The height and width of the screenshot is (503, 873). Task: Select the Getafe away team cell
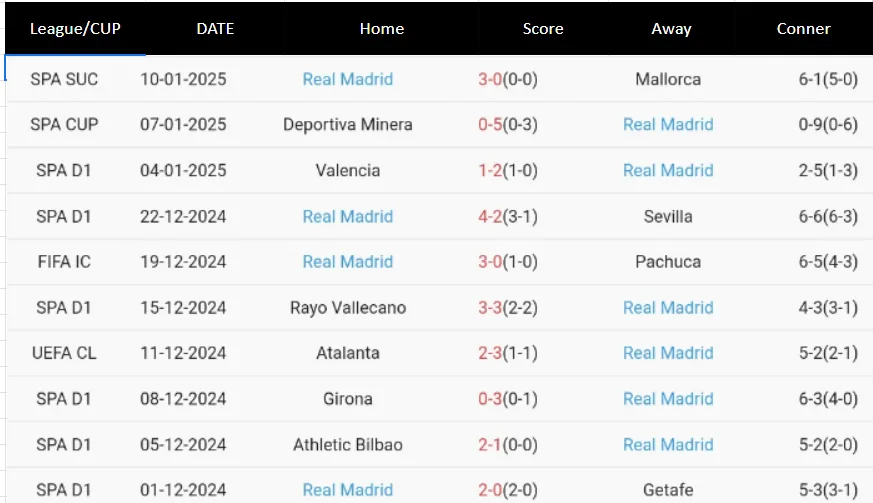[668, 490]
